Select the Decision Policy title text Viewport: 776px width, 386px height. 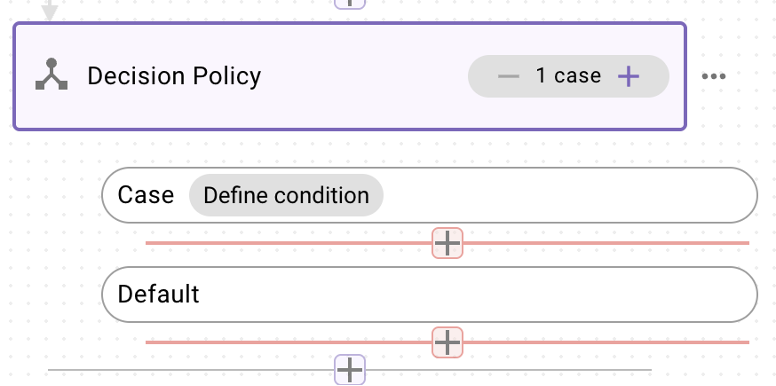[x=174, y=76]
